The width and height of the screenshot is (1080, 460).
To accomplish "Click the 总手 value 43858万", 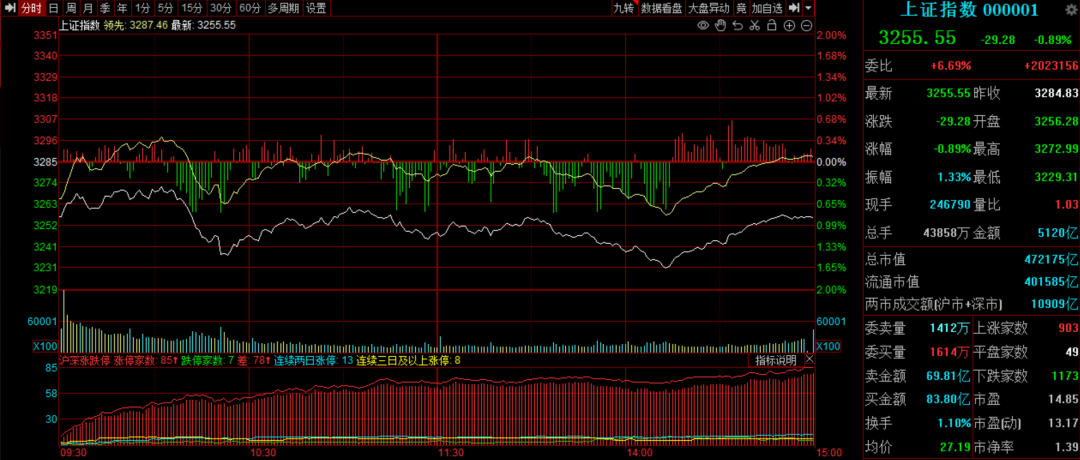I will [x=945, y=233].
